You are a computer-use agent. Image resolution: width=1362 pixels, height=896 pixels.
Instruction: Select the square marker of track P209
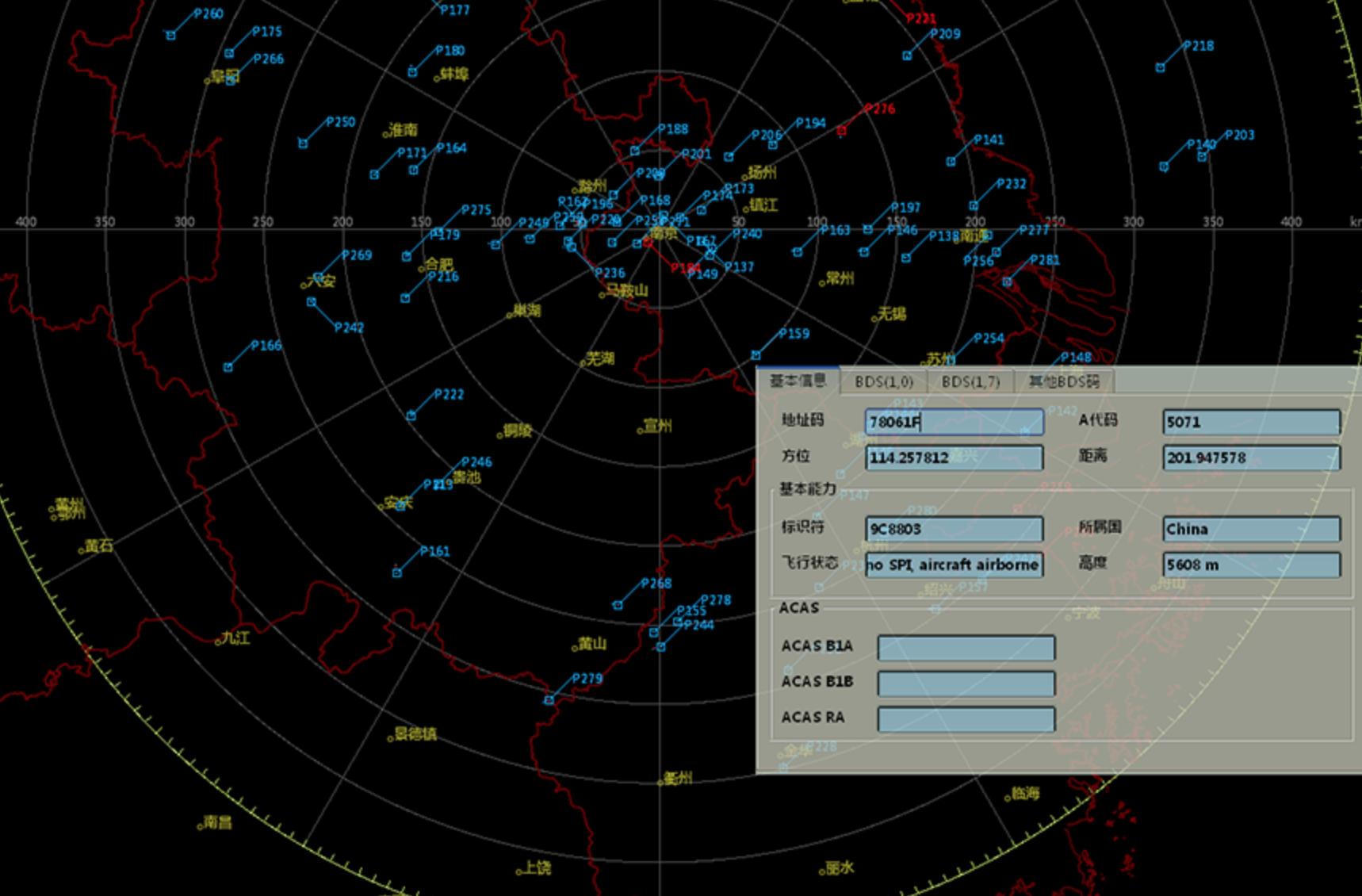pyautogui.click(x=907, y=56)
